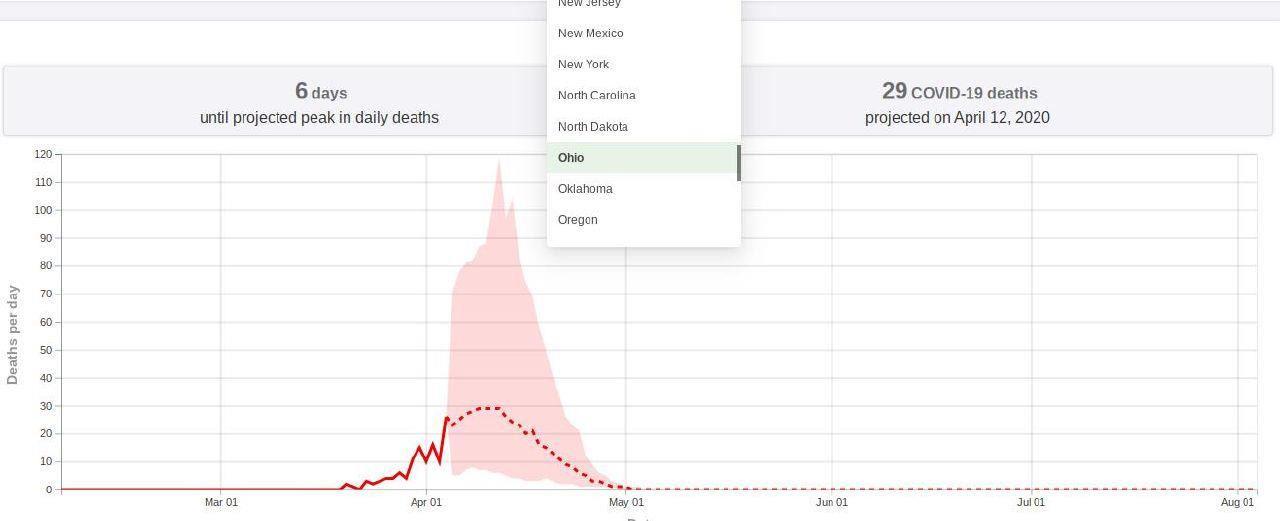Image resolution: width=1280 pixels, height=521 pixels.
Task: Click the 'Apr 01' x-axis label
Action: (426, 502)
